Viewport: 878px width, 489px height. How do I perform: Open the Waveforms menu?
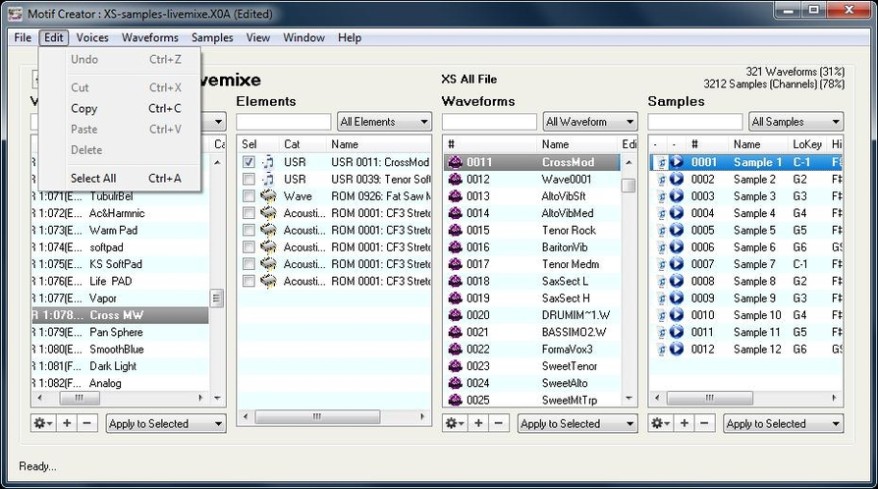[x=150, y=38]
